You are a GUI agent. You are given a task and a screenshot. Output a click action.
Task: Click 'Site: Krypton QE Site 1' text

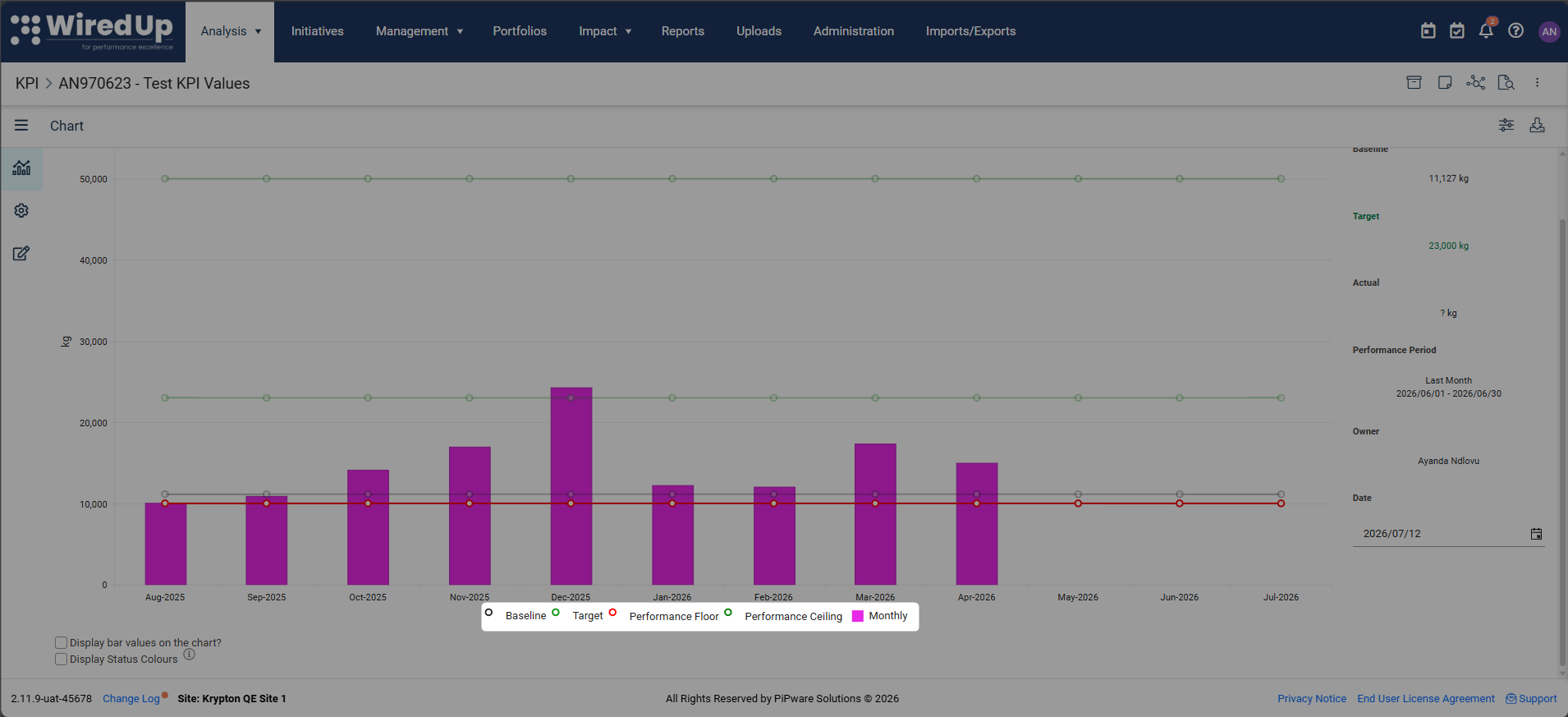tap(232, 699)
